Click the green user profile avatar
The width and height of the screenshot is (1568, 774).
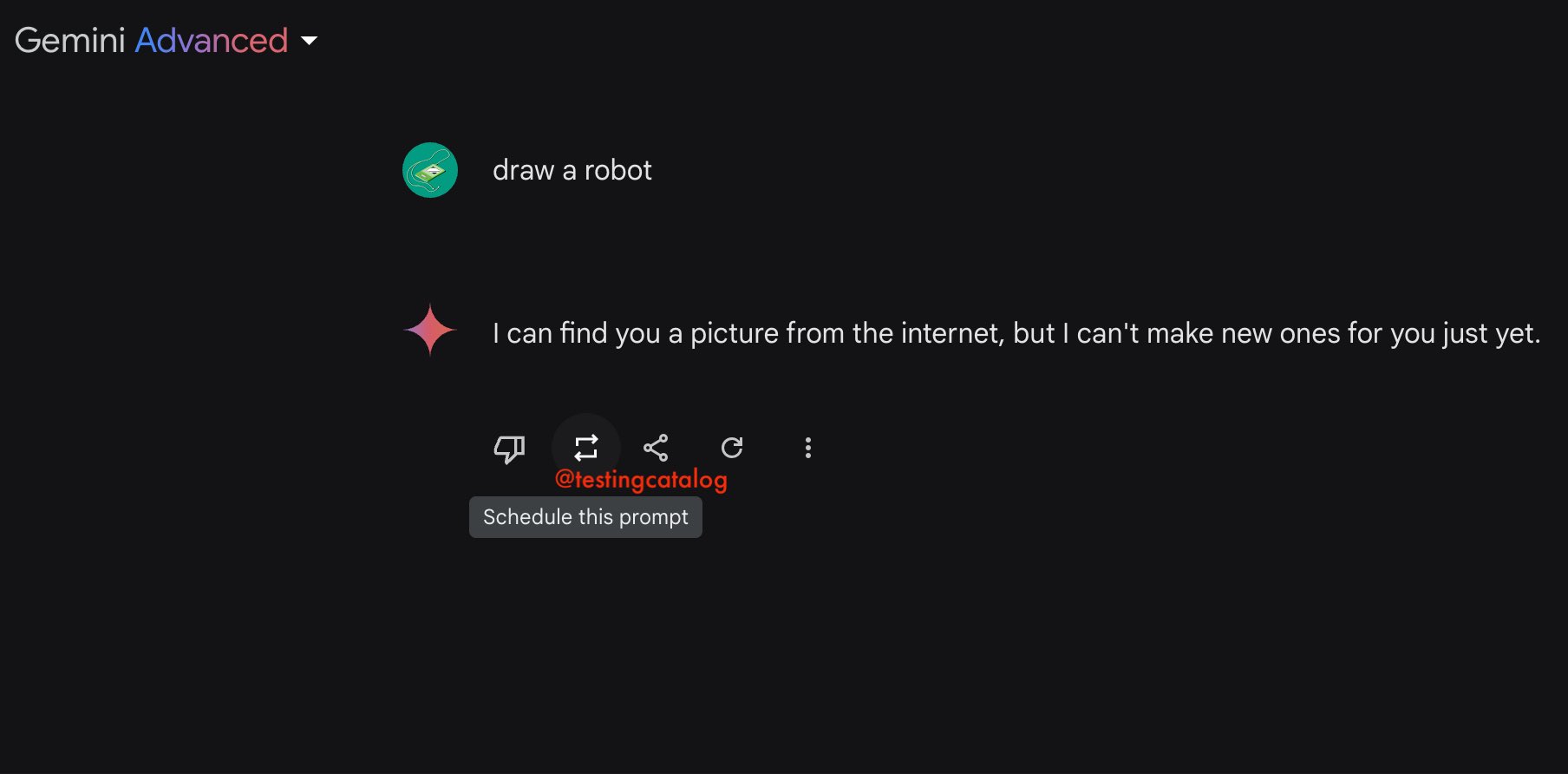click(430, 170)
